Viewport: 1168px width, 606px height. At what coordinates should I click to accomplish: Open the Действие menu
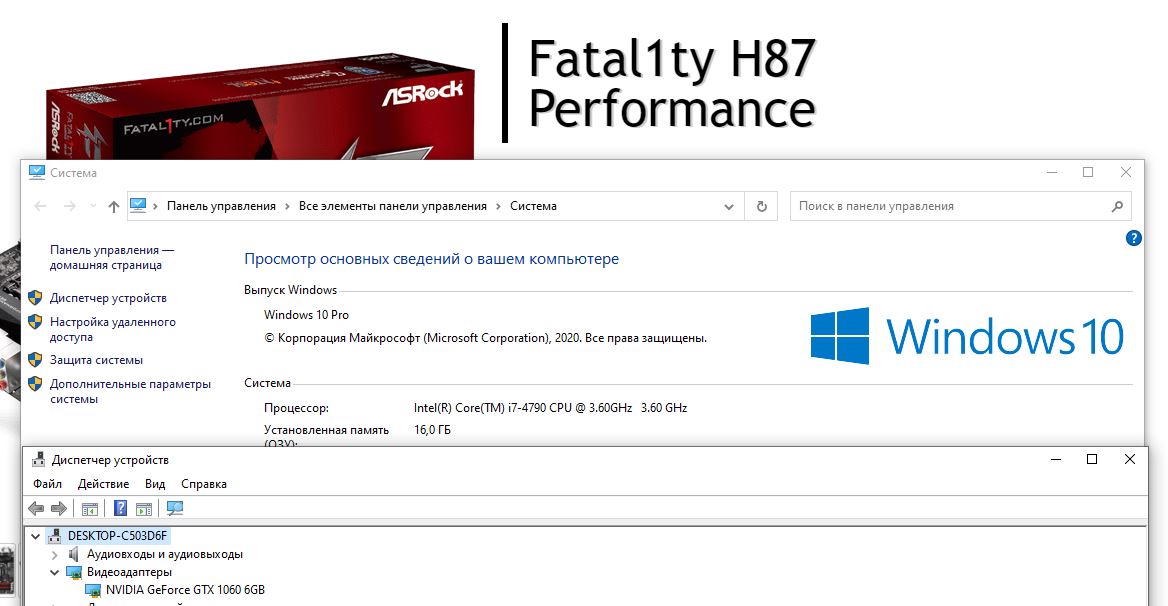103,484
